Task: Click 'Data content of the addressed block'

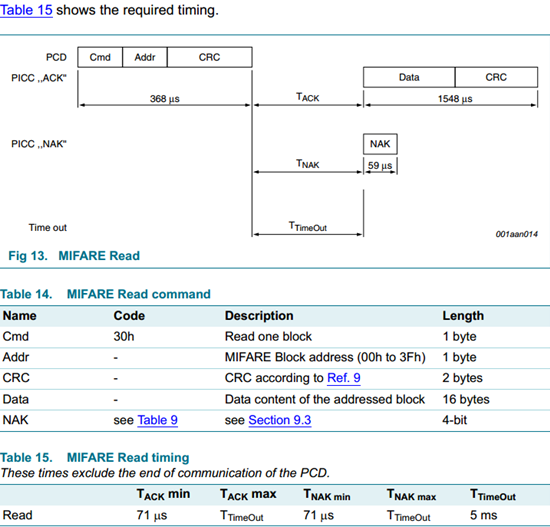Action: (x=325, y=399)
